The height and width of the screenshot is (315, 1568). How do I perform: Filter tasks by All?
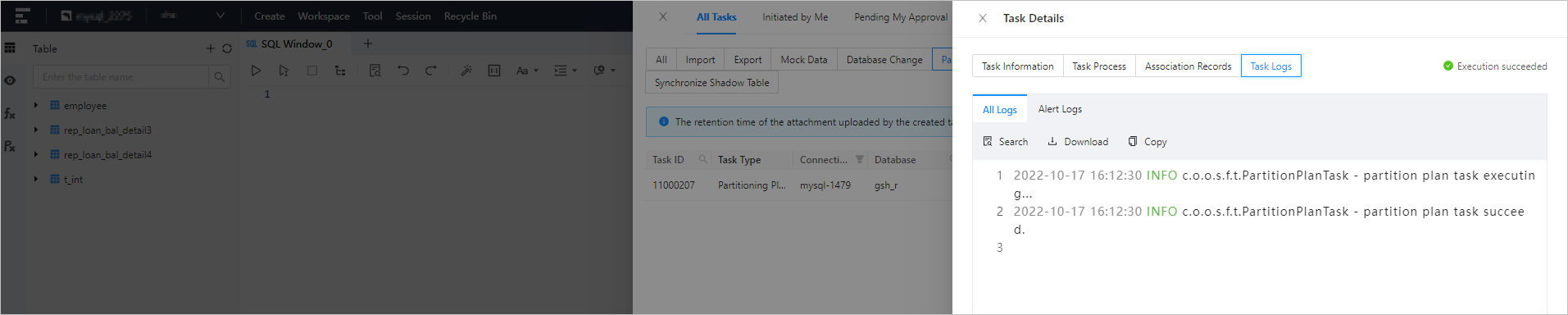pos(661,60)
